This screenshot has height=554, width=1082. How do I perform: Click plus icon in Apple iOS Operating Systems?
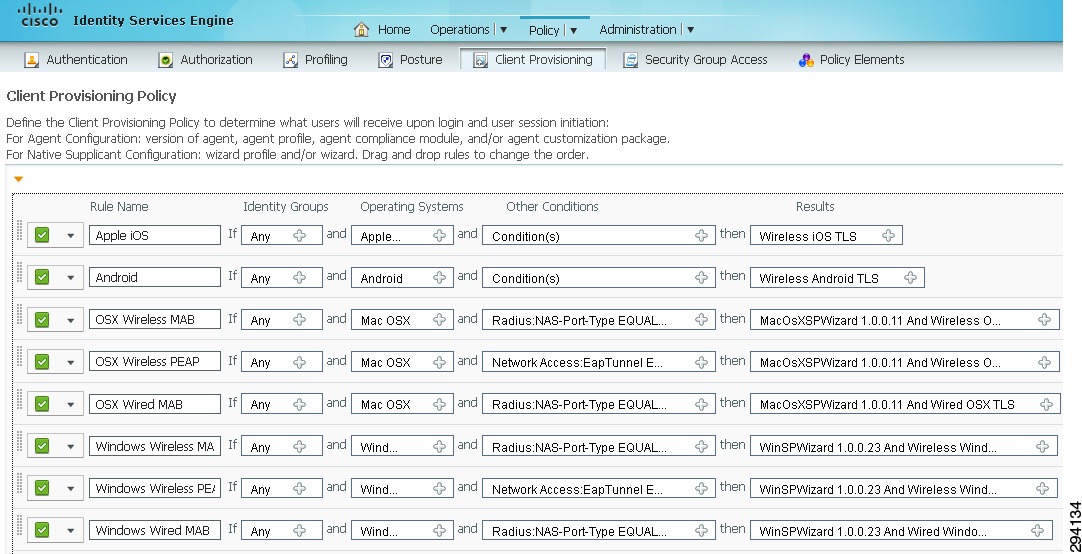[440, 235]
